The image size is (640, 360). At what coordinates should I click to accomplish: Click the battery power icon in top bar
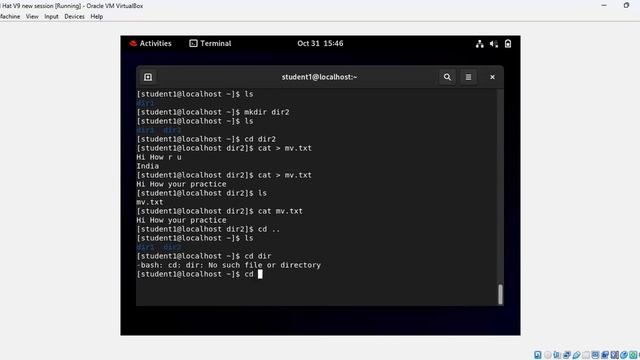508,44
